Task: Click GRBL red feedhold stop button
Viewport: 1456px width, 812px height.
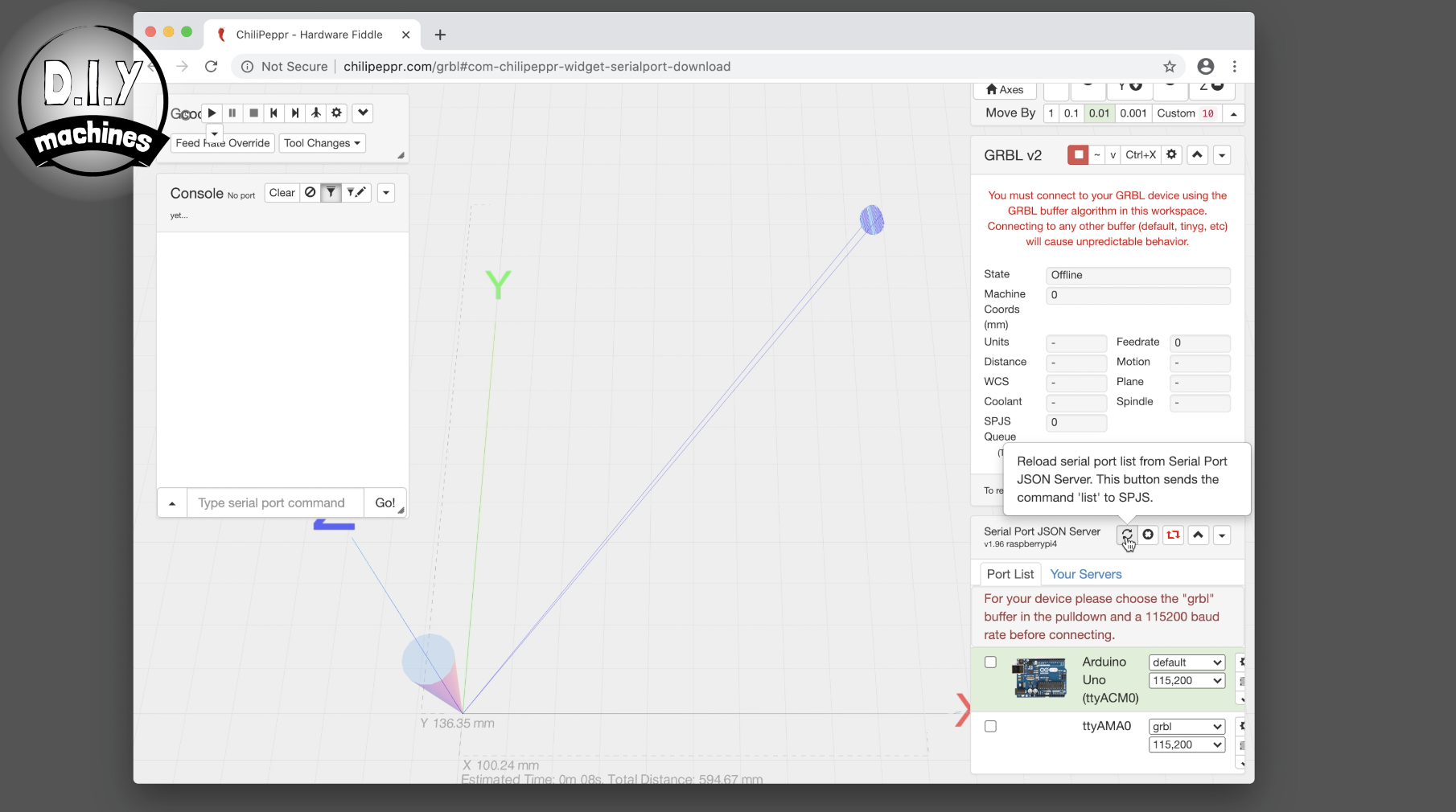Action: 1078,155
